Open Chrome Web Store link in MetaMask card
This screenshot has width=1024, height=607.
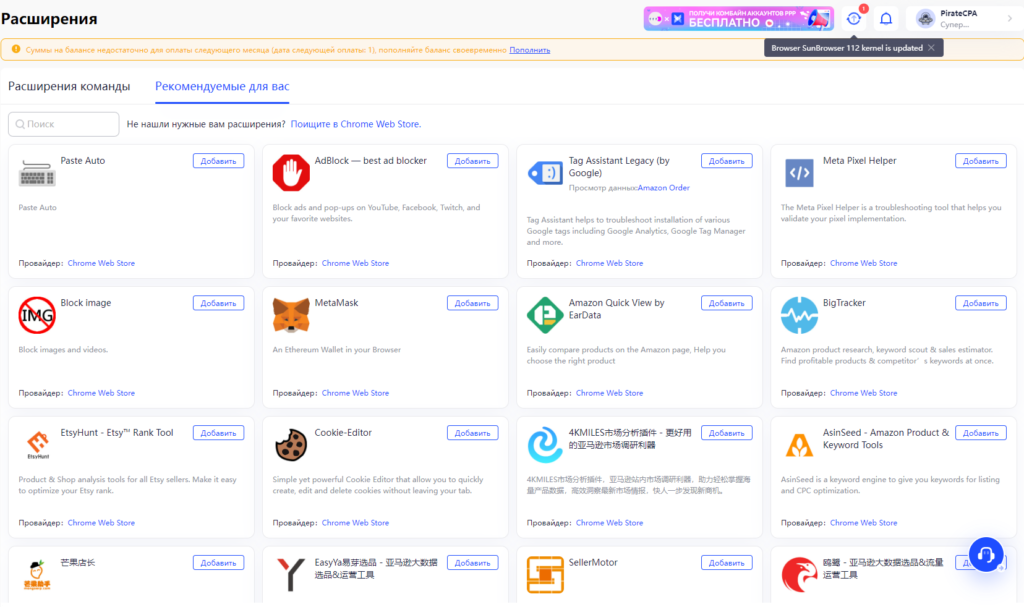click(355, 393)
